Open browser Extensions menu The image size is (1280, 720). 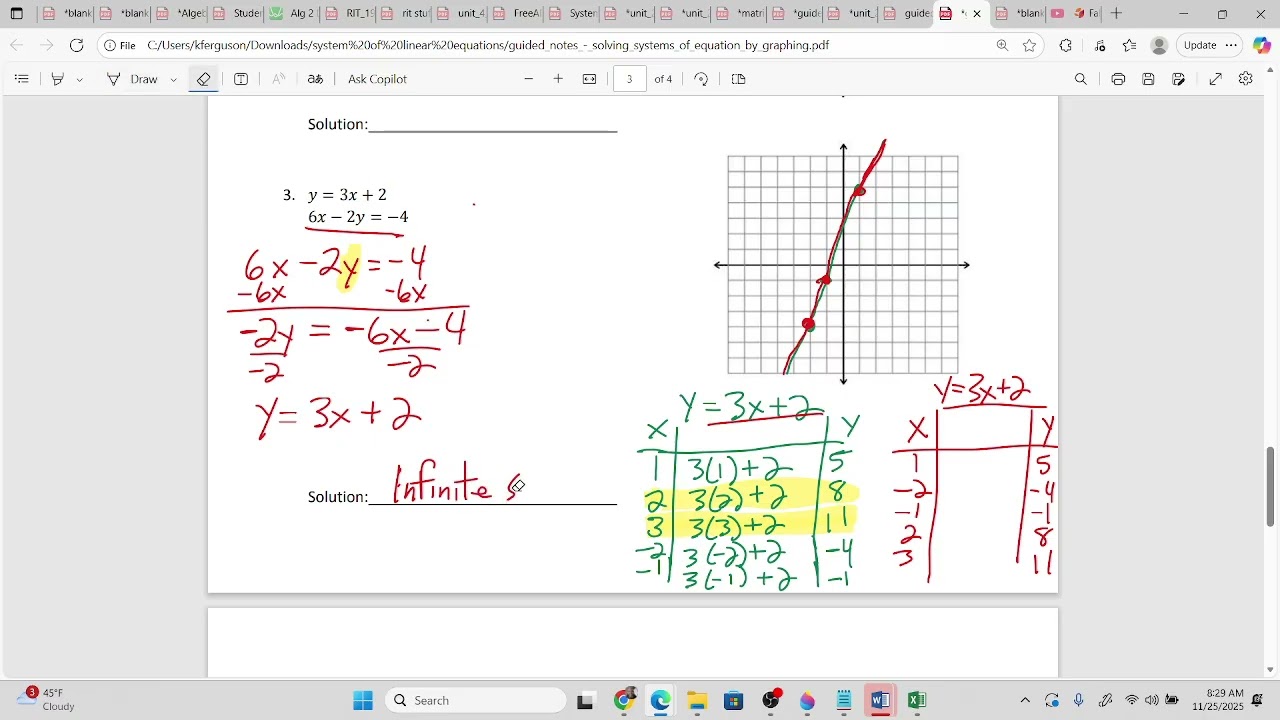(1066, 45)
